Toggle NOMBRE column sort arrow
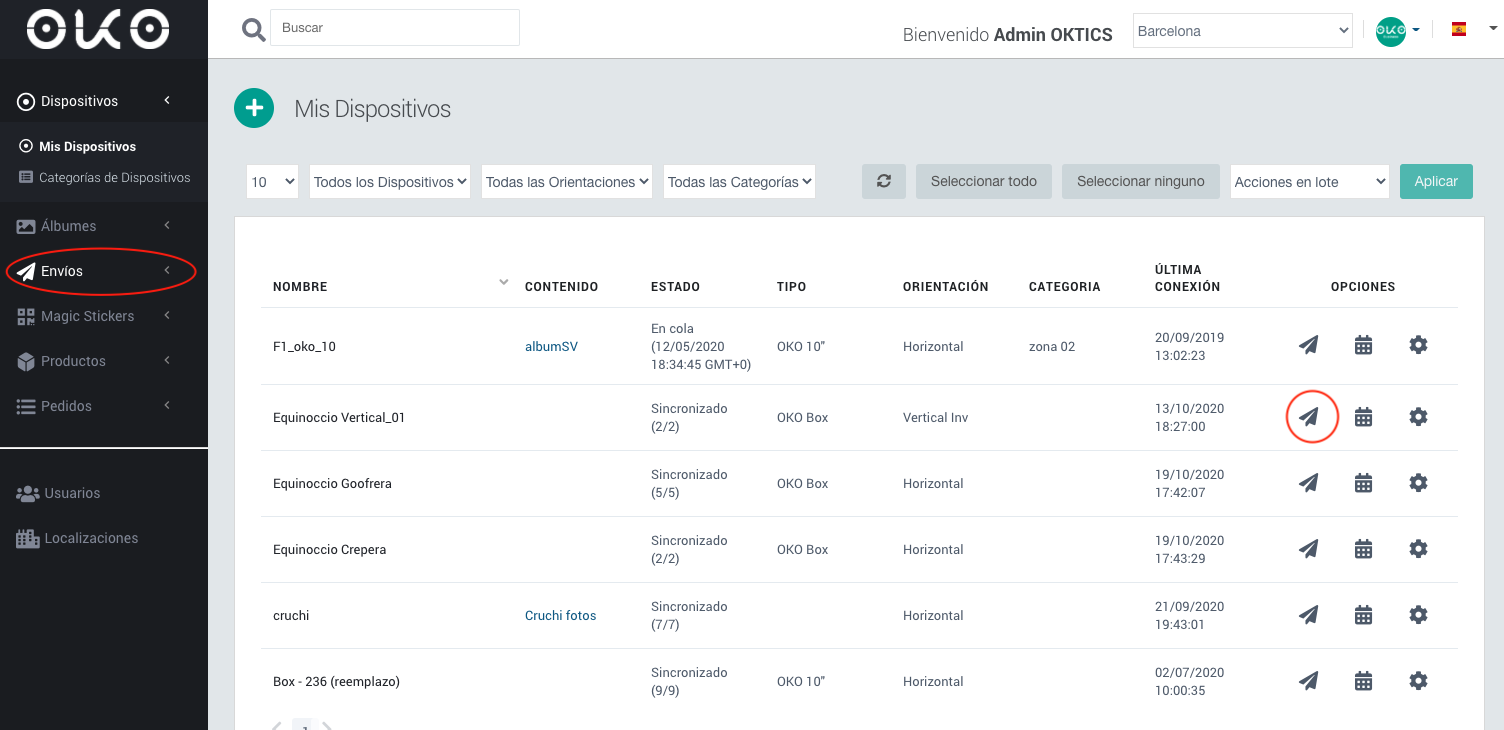 click(503, 283)
